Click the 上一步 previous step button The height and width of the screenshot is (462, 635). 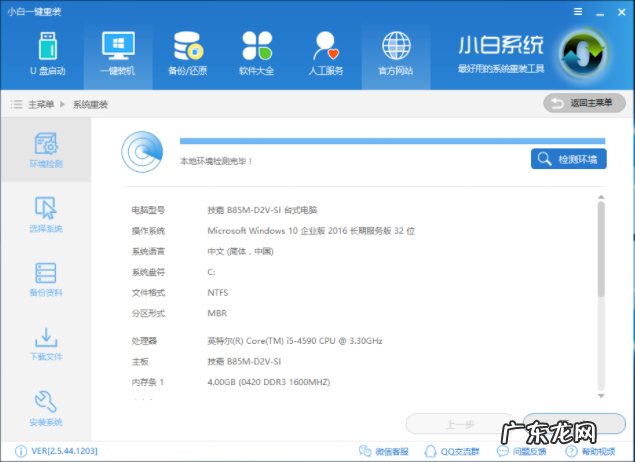460,424
